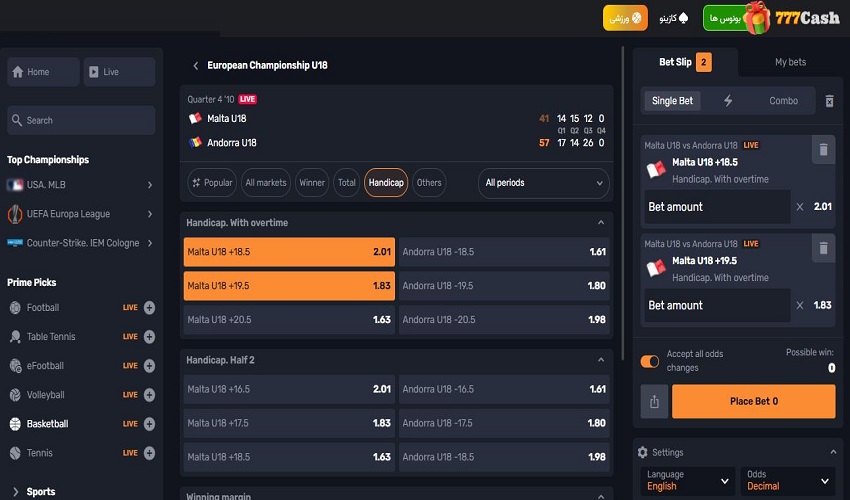
Task: Click the plus icon next to Tennis
Action: (x=149, y=453)
